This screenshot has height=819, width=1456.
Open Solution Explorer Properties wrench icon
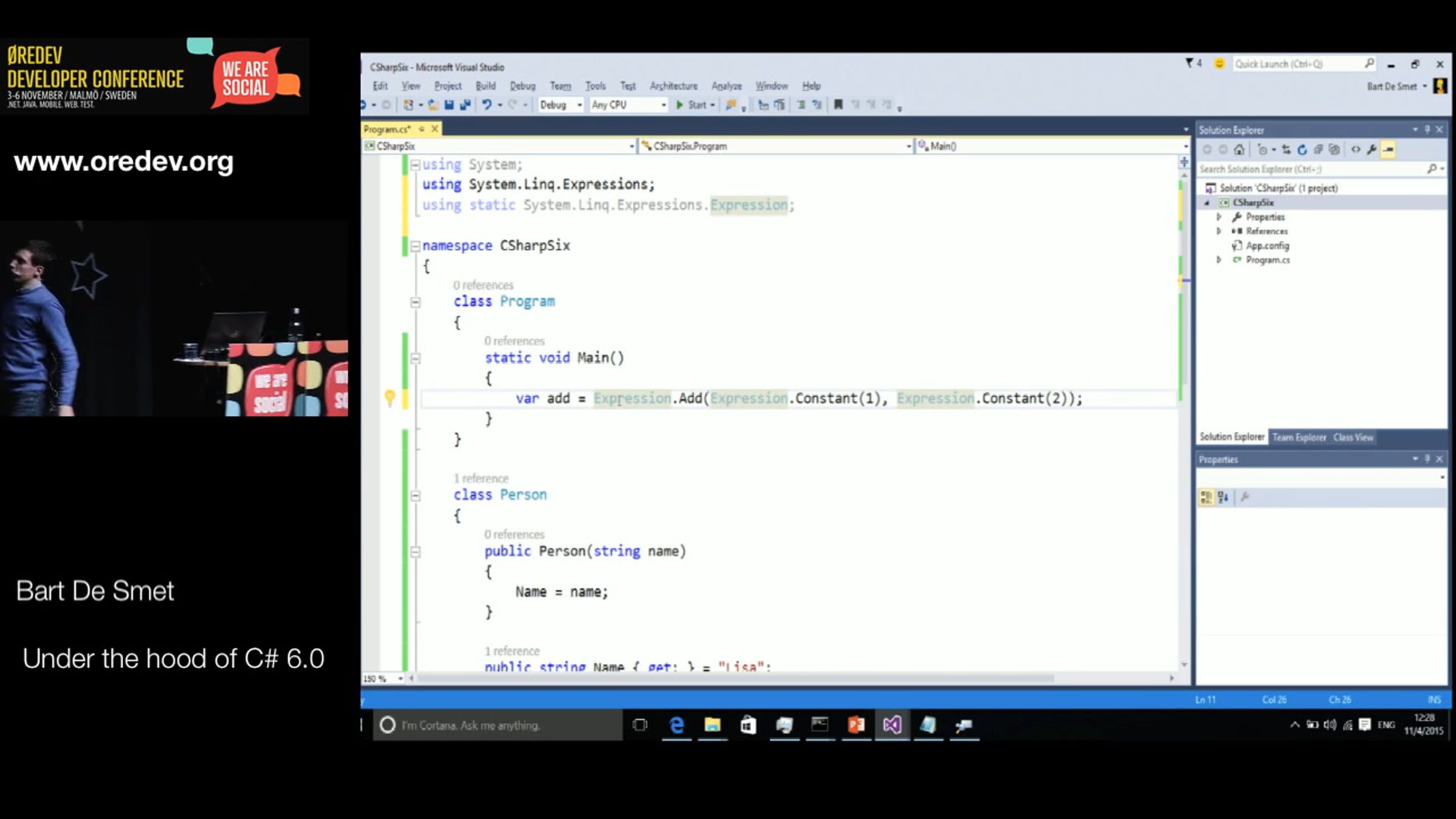click(x=1372, y=150)
